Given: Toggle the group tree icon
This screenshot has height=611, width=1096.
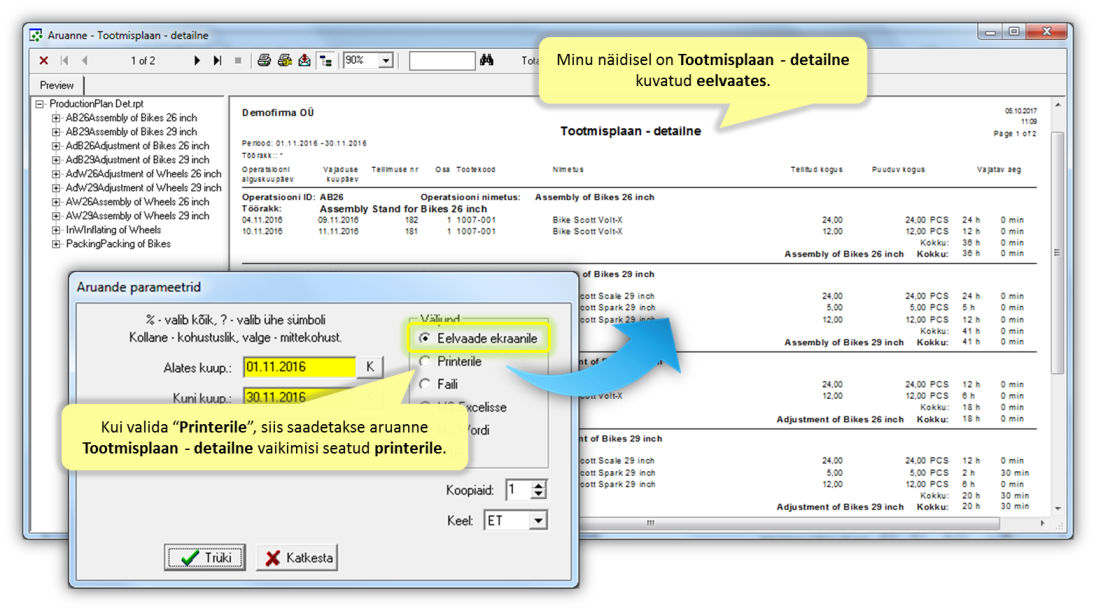Looking at the screenshot, I should [x=326, y=61].
